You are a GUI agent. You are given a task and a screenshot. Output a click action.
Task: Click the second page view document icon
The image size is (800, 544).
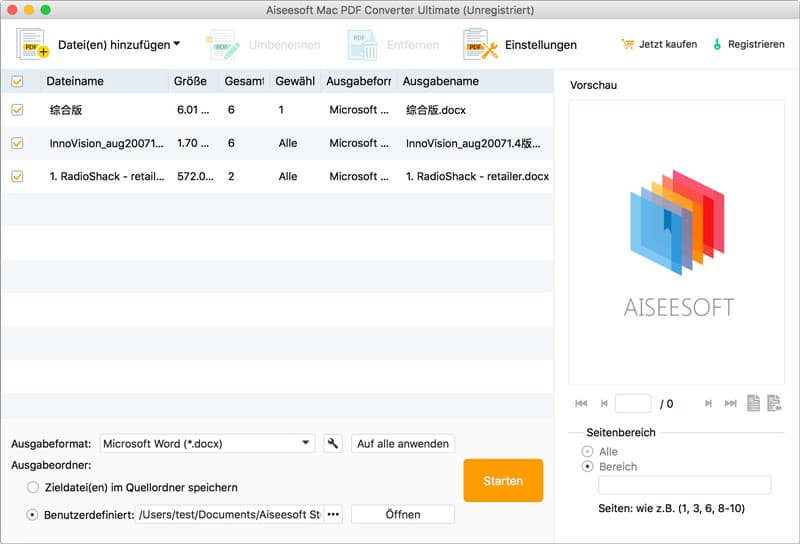[774, 403]
